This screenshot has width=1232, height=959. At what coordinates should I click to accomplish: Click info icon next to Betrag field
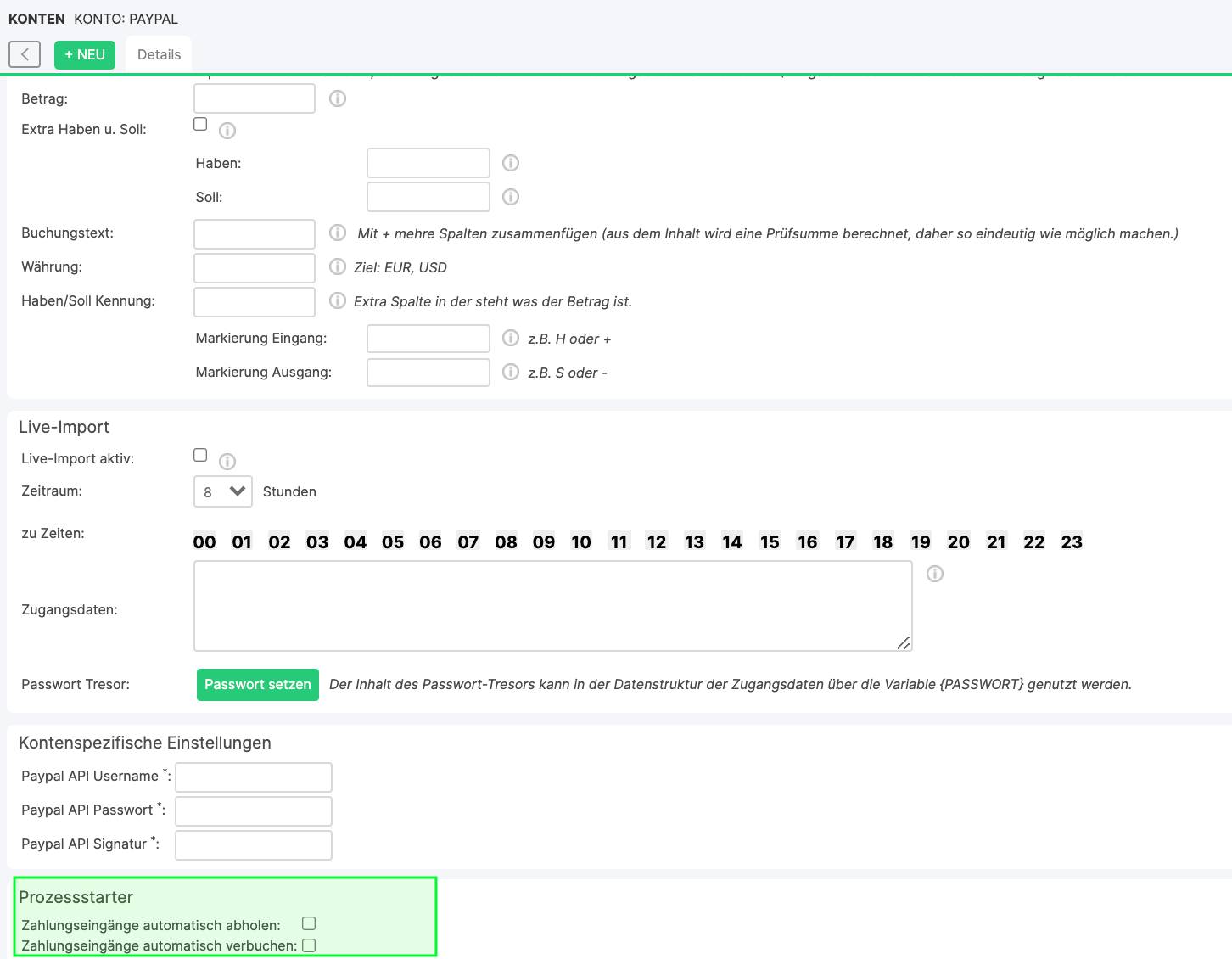[x=338, y=98]
